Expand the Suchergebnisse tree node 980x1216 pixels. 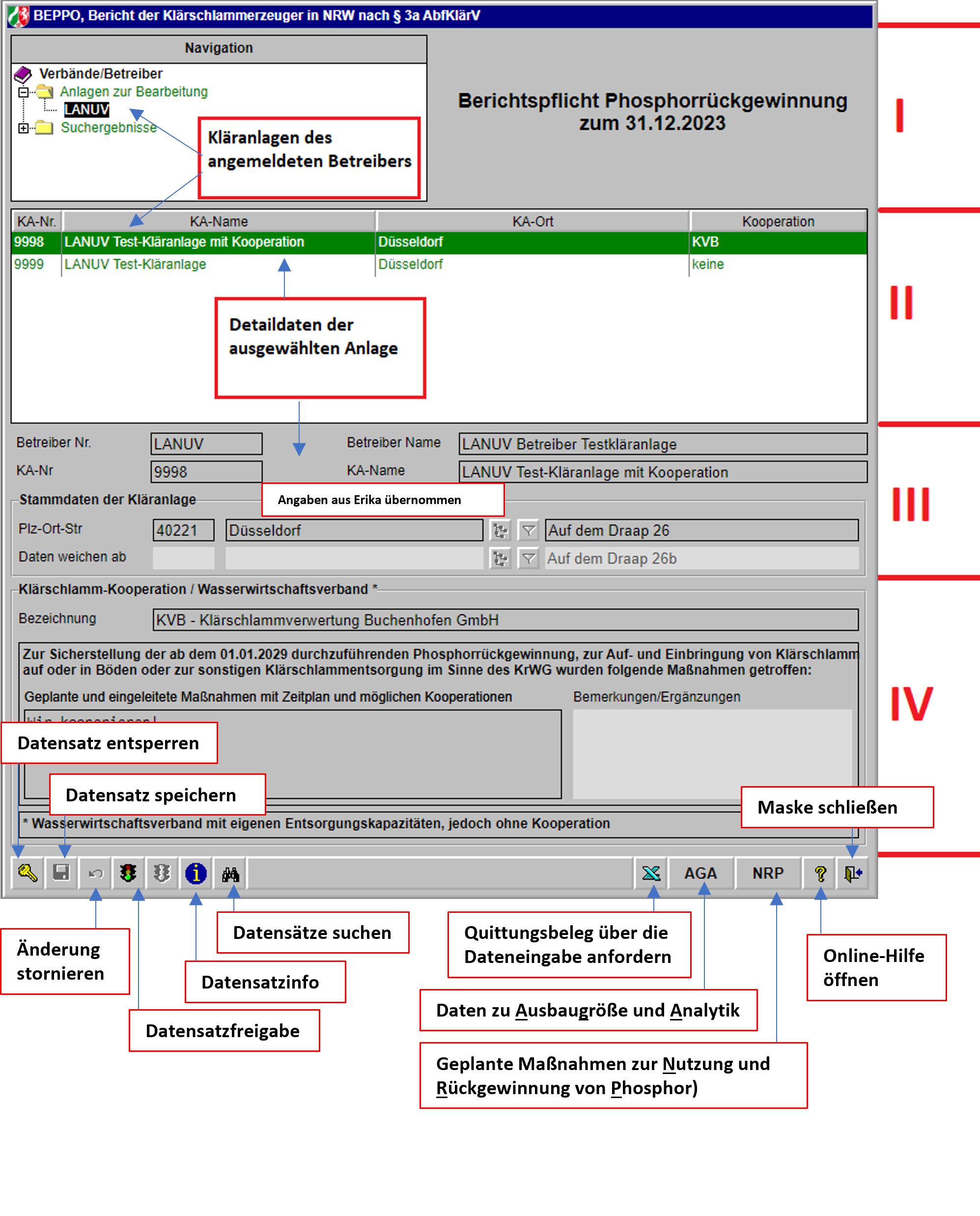pos(23,128)
